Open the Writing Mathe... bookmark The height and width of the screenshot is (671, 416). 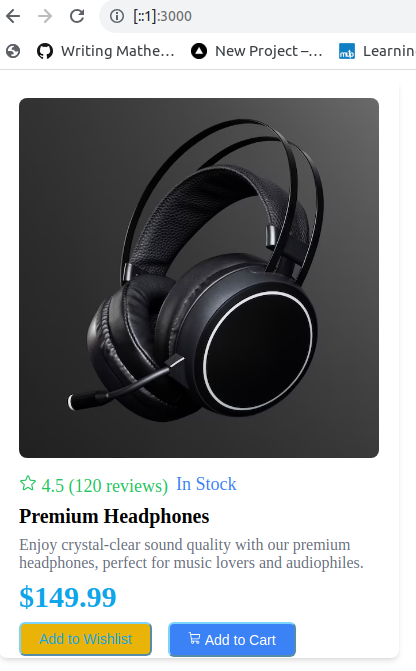(118, 51)
